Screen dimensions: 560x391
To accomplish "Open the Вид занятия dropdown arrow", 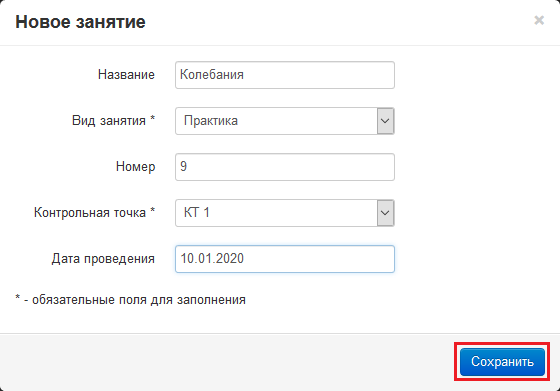I will [x=385, y=121].
